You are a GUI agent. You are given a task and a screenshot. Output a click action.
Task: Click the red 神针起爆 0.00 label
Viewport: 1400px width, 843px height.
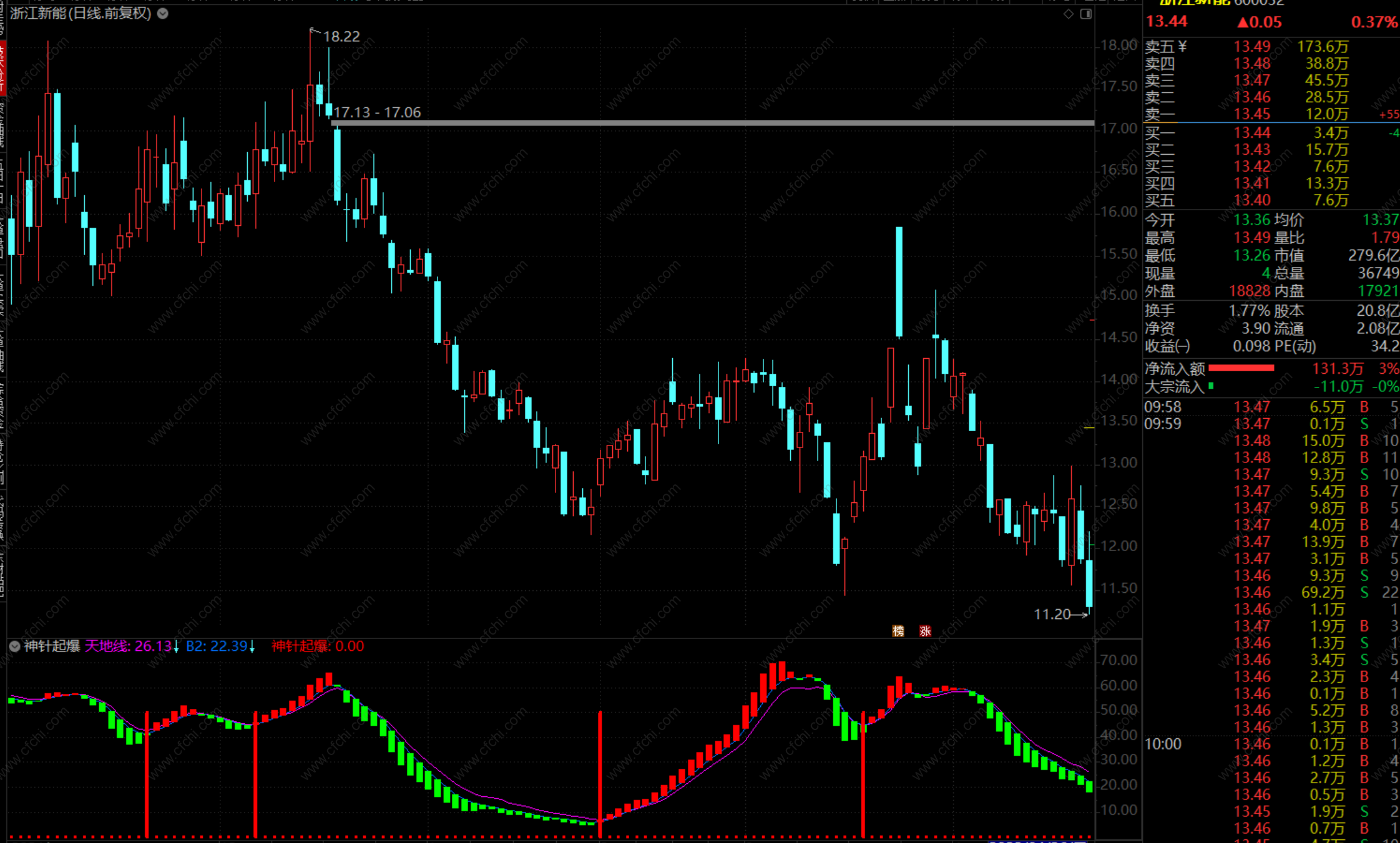click(318, 646)
